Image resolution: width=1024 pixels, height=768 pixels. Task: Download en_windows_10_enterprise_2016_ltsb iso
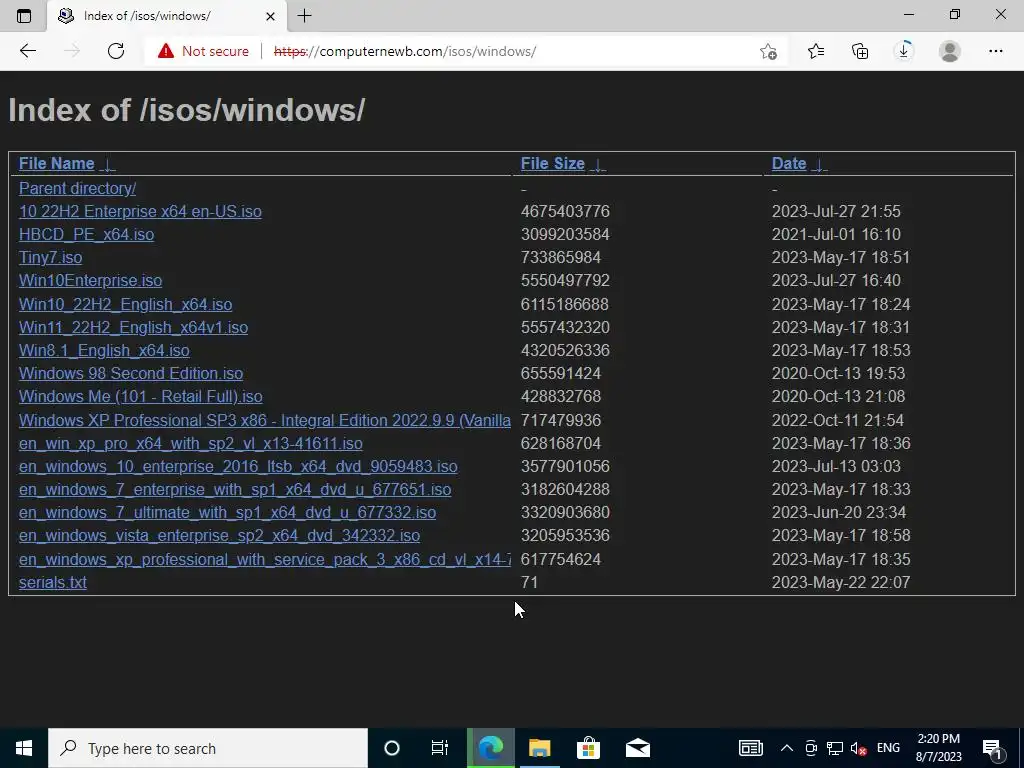tap(238, 466)
